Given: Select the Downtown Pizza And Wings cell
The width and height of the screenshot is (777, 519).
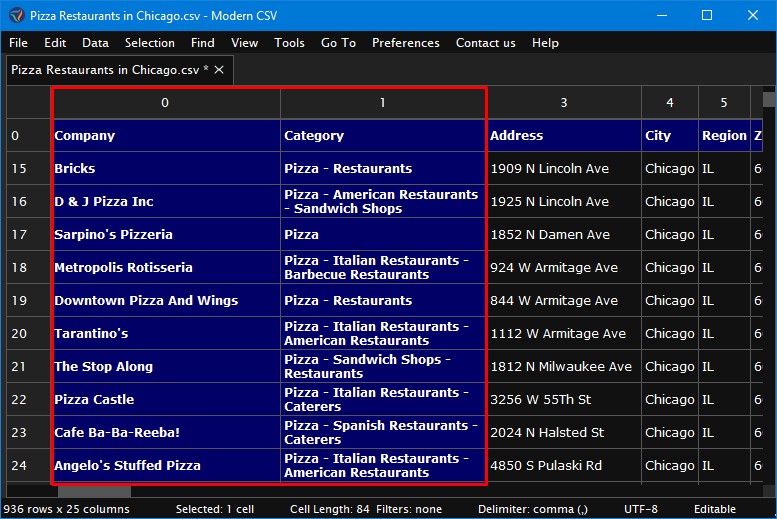Looking at the screenshot, I should pyautogui.click(x=166, y=300).
